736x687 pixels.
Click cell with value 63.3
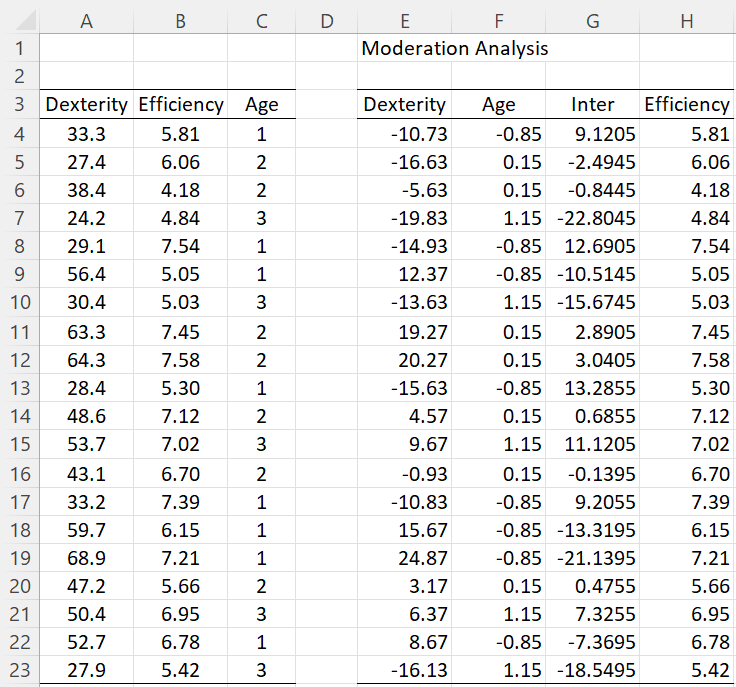(86, 332)
